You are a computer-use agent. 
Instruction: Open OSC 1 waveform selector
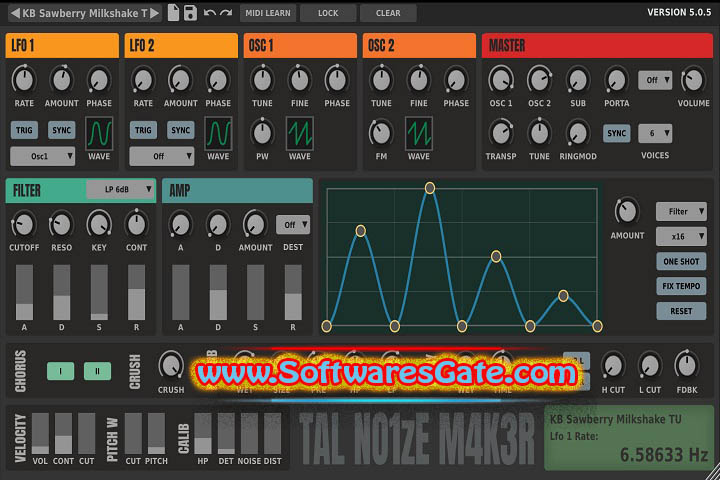pos(300,134)
